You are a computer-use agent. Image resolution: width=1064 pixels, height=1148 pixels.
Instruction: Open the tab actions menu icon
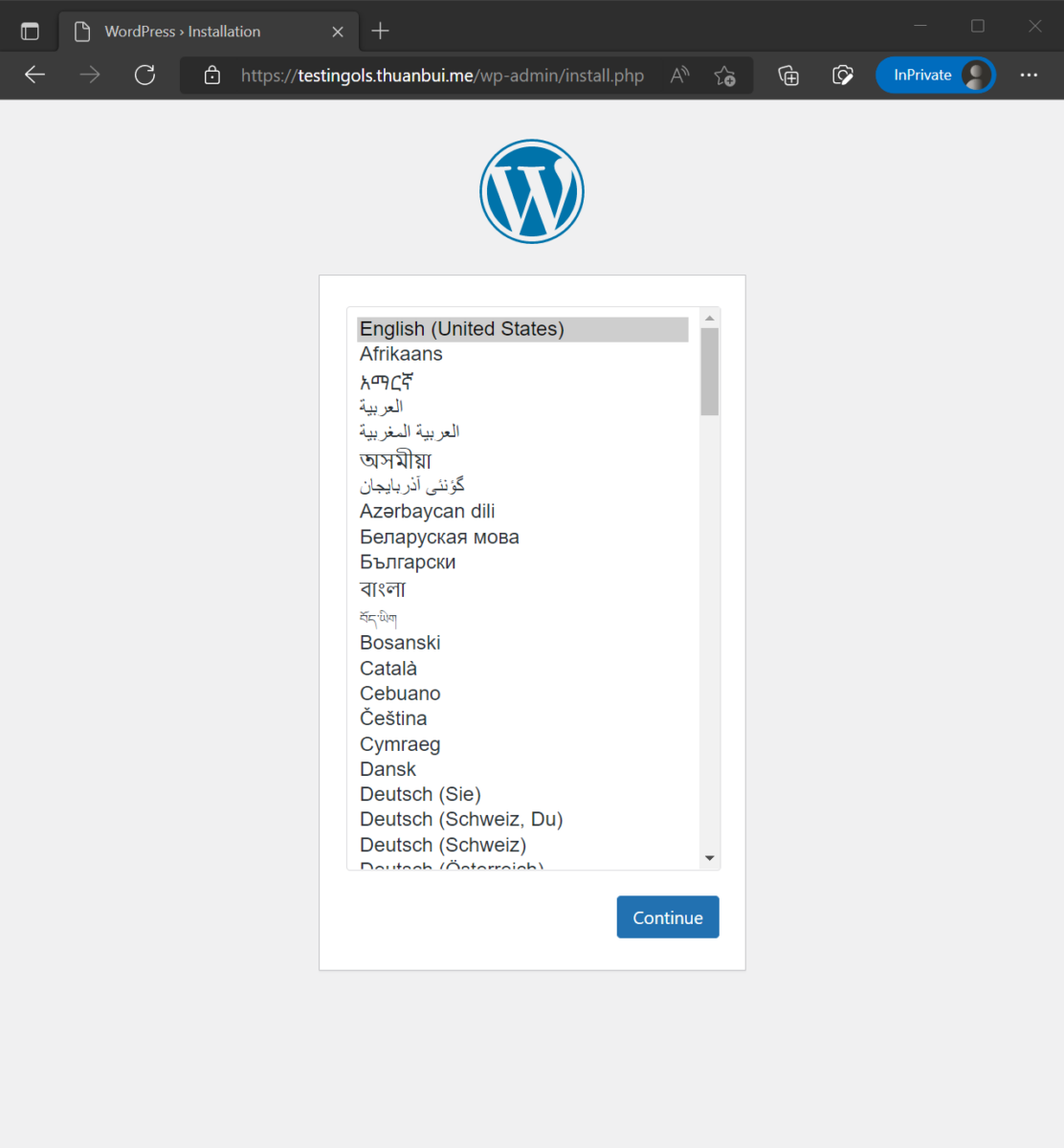(30, 32)
